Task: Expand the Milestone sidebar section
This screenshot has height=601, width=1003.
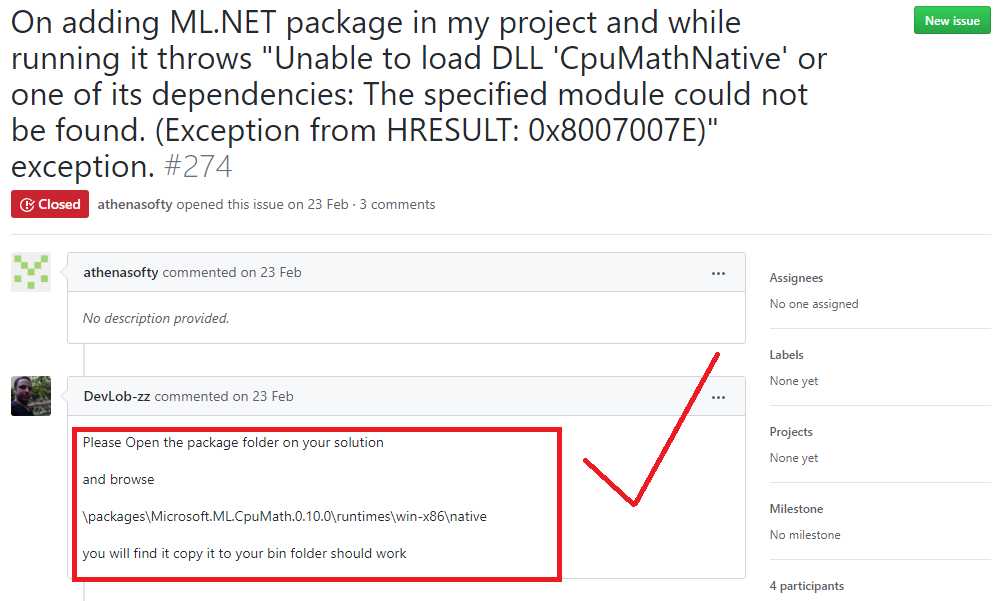Action: (x=796, y=509)
